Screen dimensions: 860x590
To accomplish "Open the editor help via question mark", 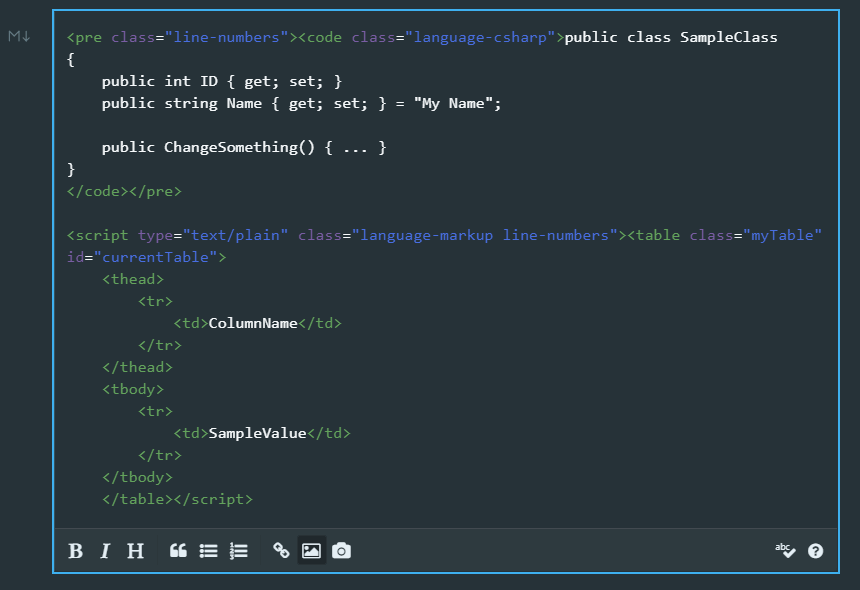I will click(816, 551).
